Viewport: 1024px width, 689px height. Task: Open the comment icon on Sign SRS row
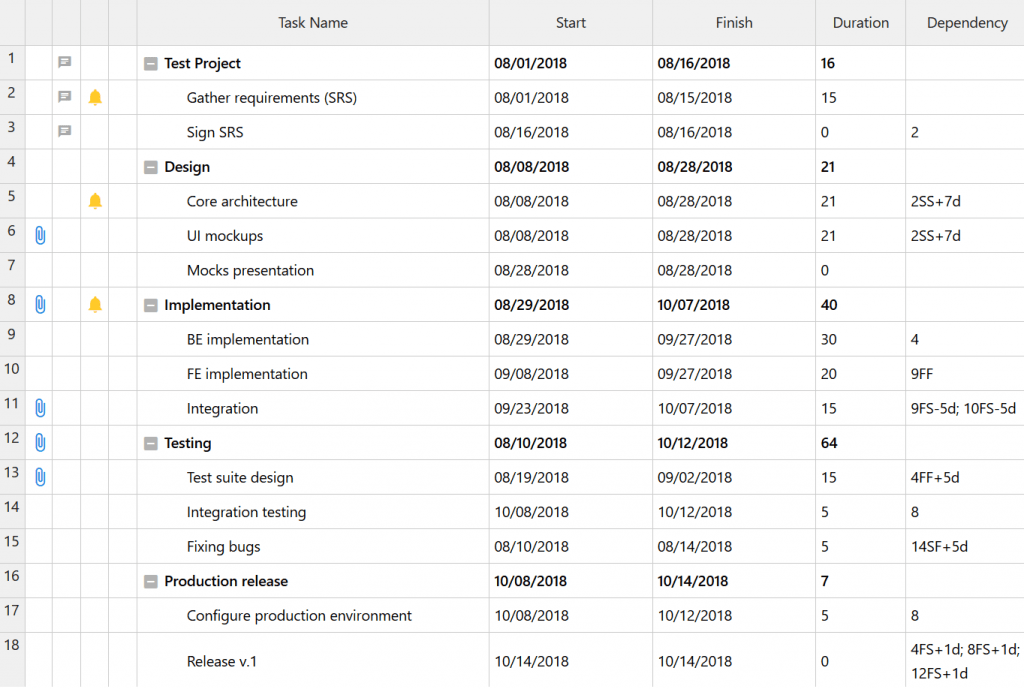(x=65, y=132)
